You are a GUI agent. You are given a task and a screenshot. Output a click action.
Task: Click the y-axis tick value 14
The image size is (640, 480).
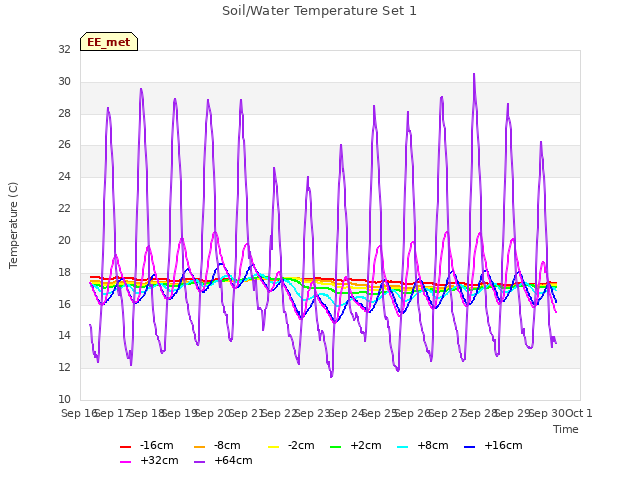tap(64, 336)
